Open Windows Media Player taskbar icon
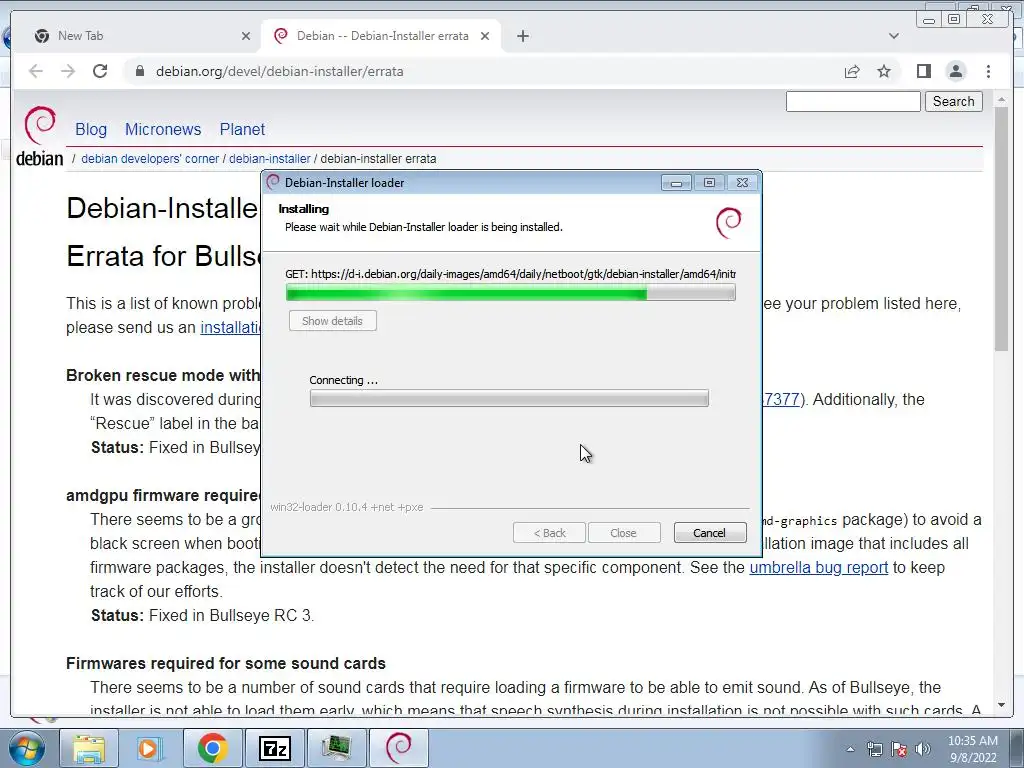This screenshot has width=1024, height=768. (149, 748)
